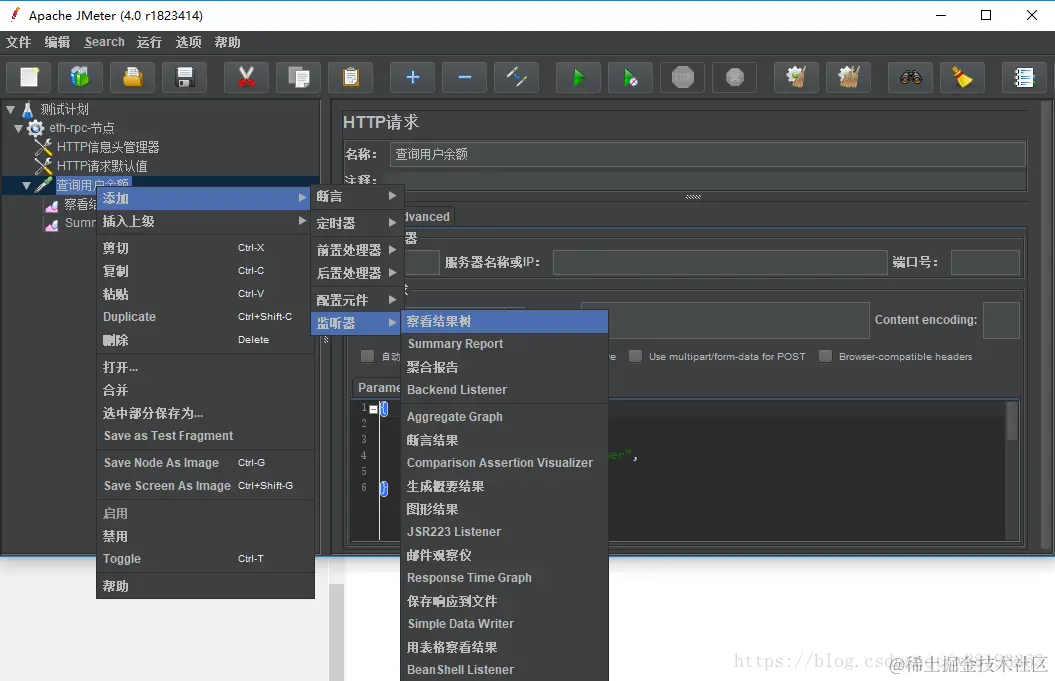Select HTTP请求默认值 in the tree

coord(102,166)
